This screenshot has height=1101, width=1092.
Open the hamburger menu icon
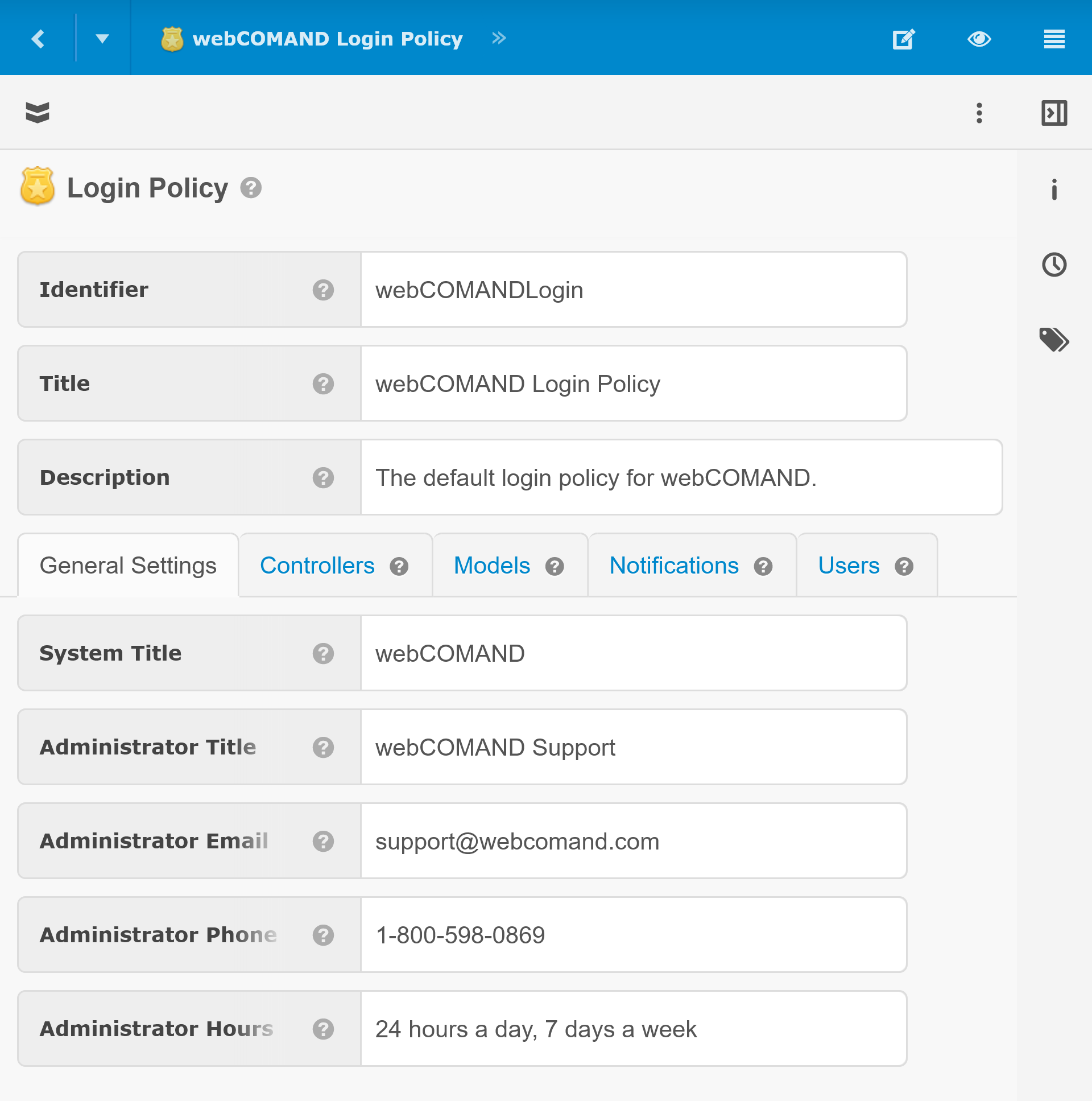pos(1054,39)
